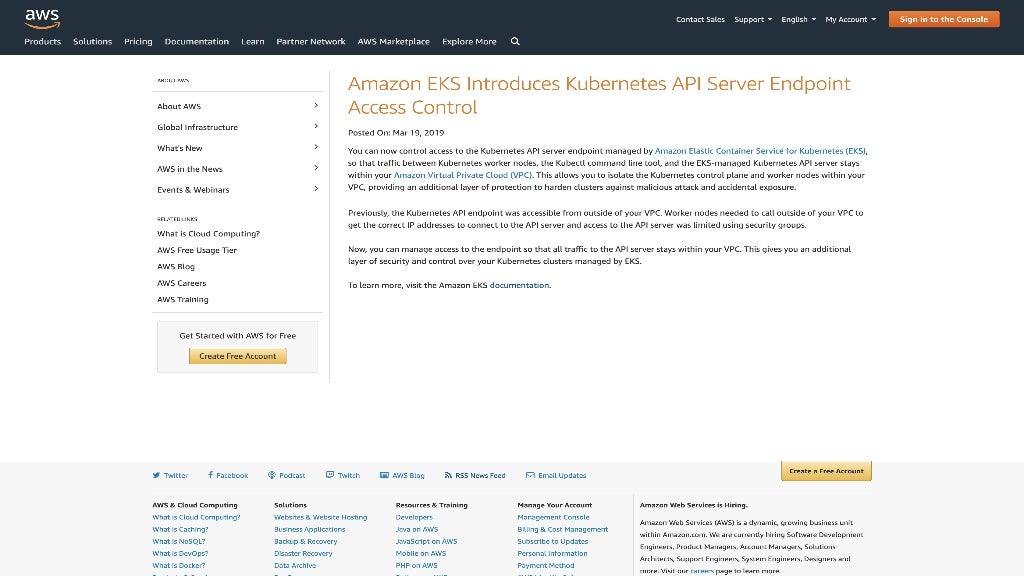Open the Amazon Virtual Private Cloud (VPC) link
This screenshot has height=576, width=1024.
coord(462,175)
